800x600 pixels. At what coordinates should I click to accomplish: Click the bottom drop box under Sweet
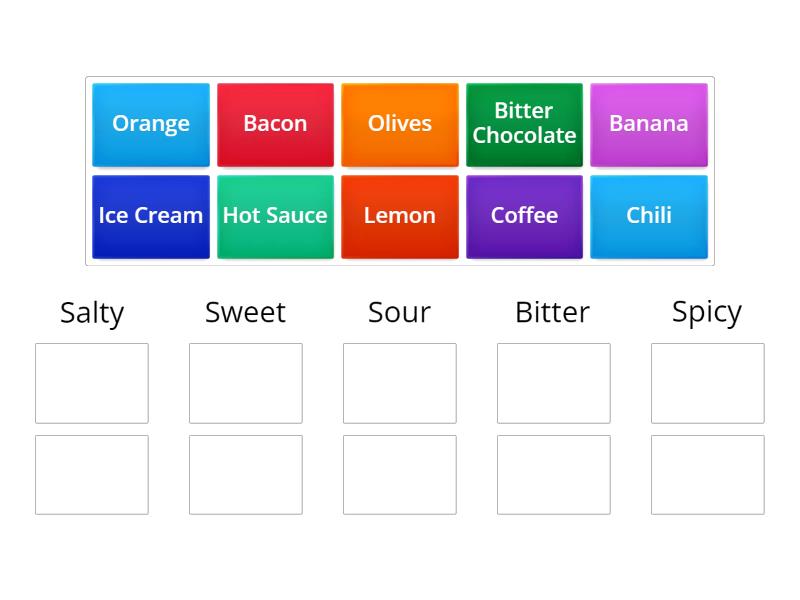pos(246,474)
